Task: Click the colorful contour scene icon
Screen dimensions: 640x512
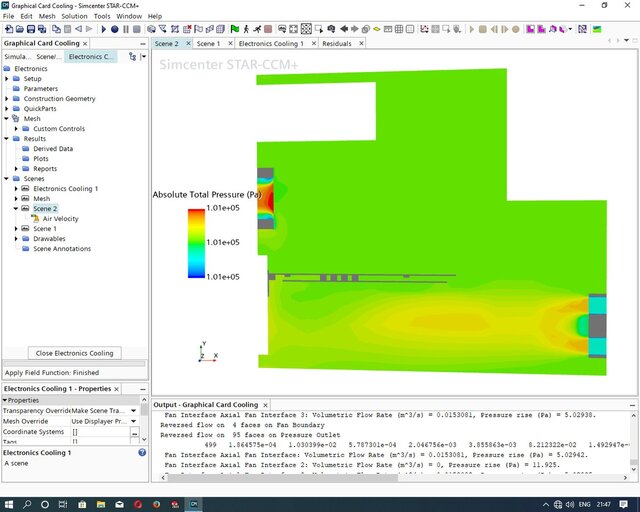Action: click(x=597, y=29)
